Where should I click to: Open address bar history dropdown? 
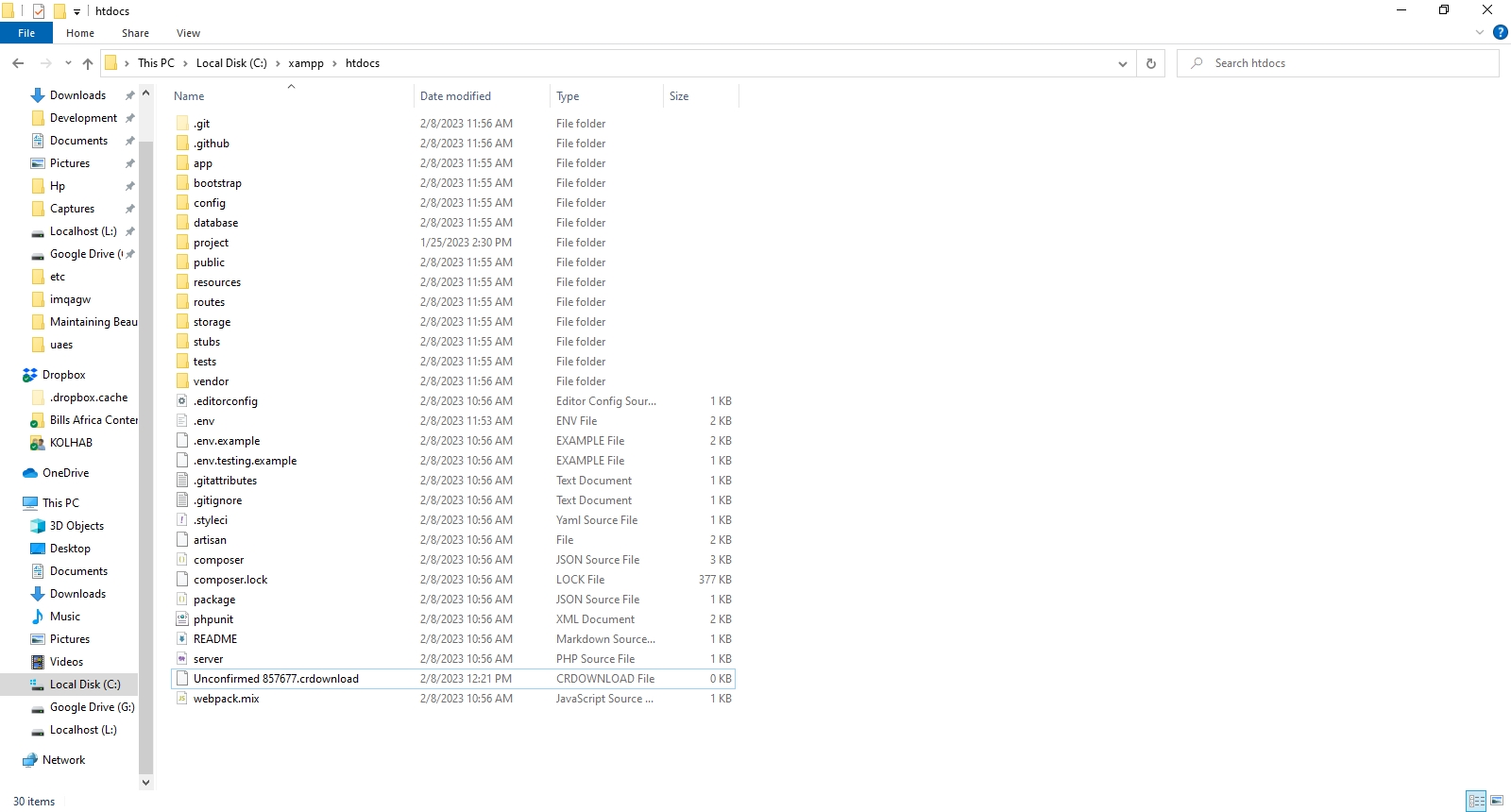point(1122,63)
